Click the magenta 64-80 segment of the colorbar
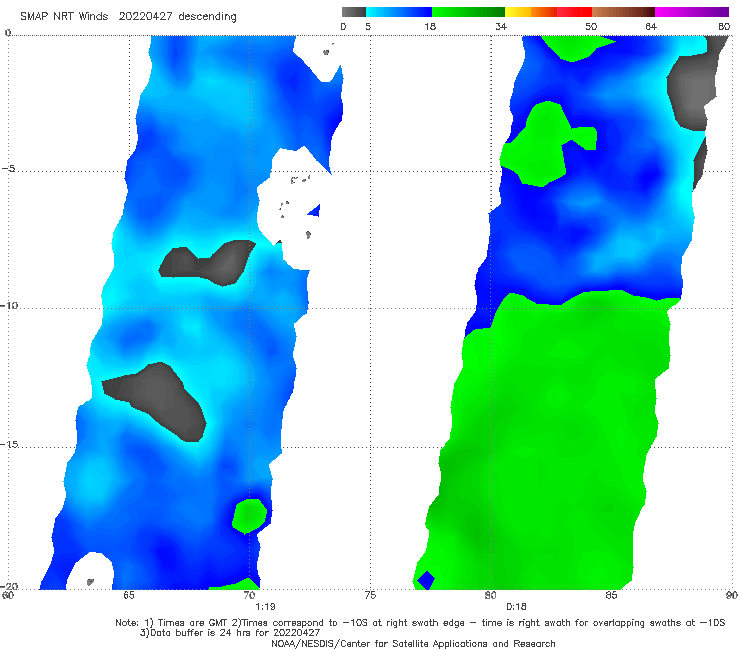 pyautogui.click(x=692, y=12)
